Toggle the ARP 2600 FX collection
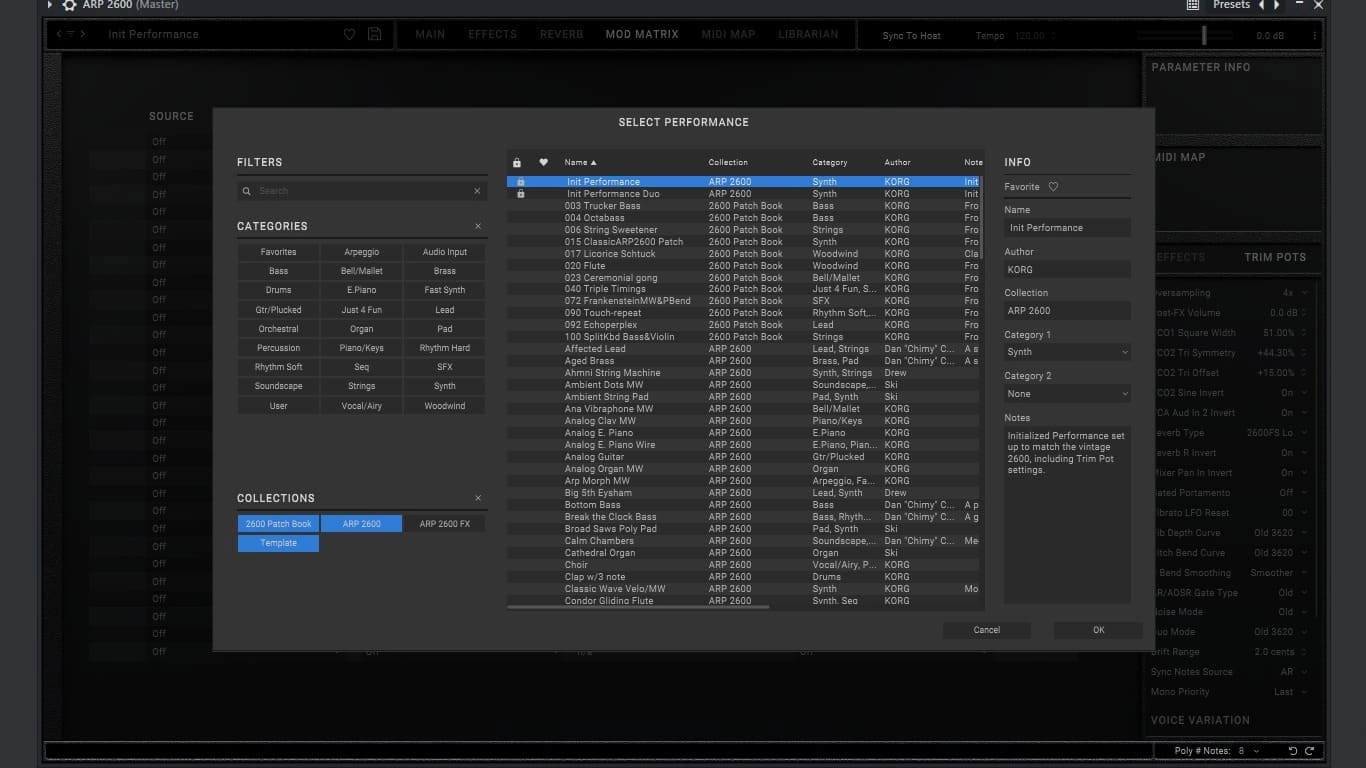Image resolution: width=1366 pixels, height=768 pixels. tap(445, 524)
